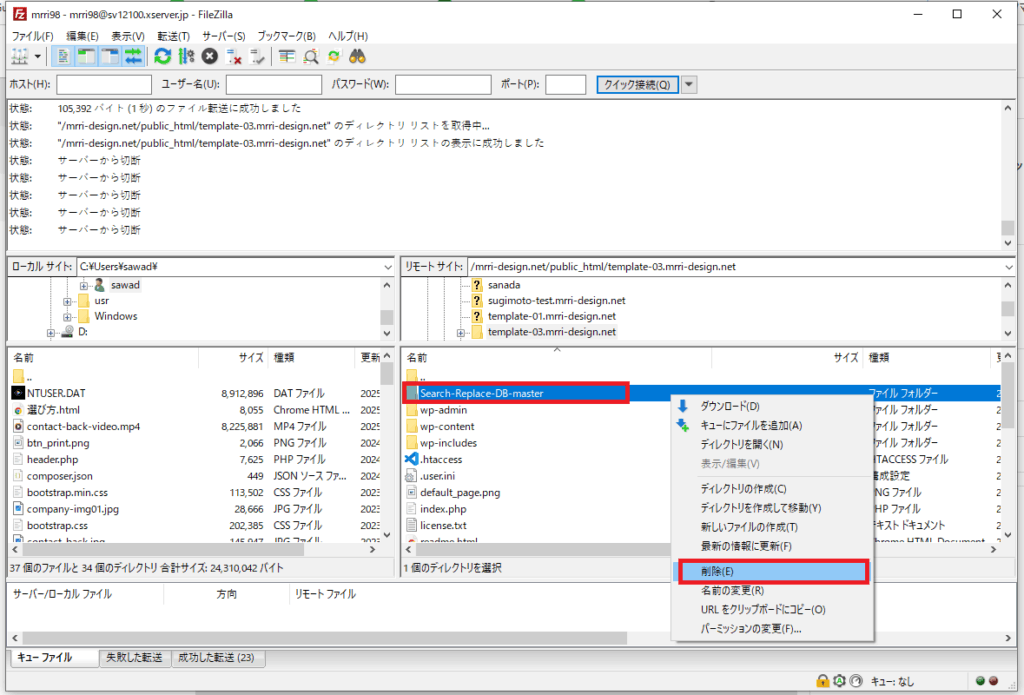The image size is (1024, 695).
Task: Click the クイック接続(Q) button
Action: click(x=637, y=85)
